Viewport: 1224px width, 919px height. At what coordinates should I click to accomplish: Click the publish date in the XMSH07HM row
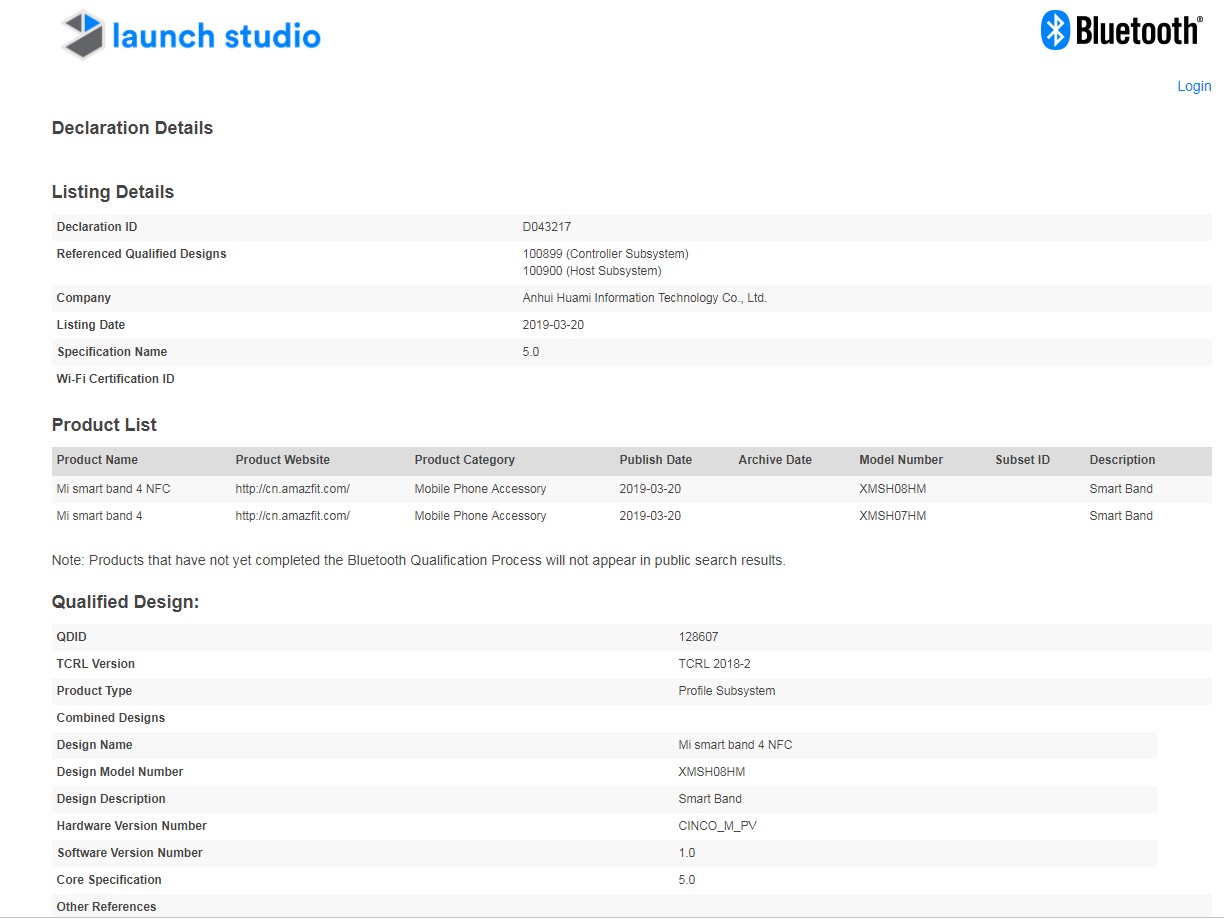point(651,516)
